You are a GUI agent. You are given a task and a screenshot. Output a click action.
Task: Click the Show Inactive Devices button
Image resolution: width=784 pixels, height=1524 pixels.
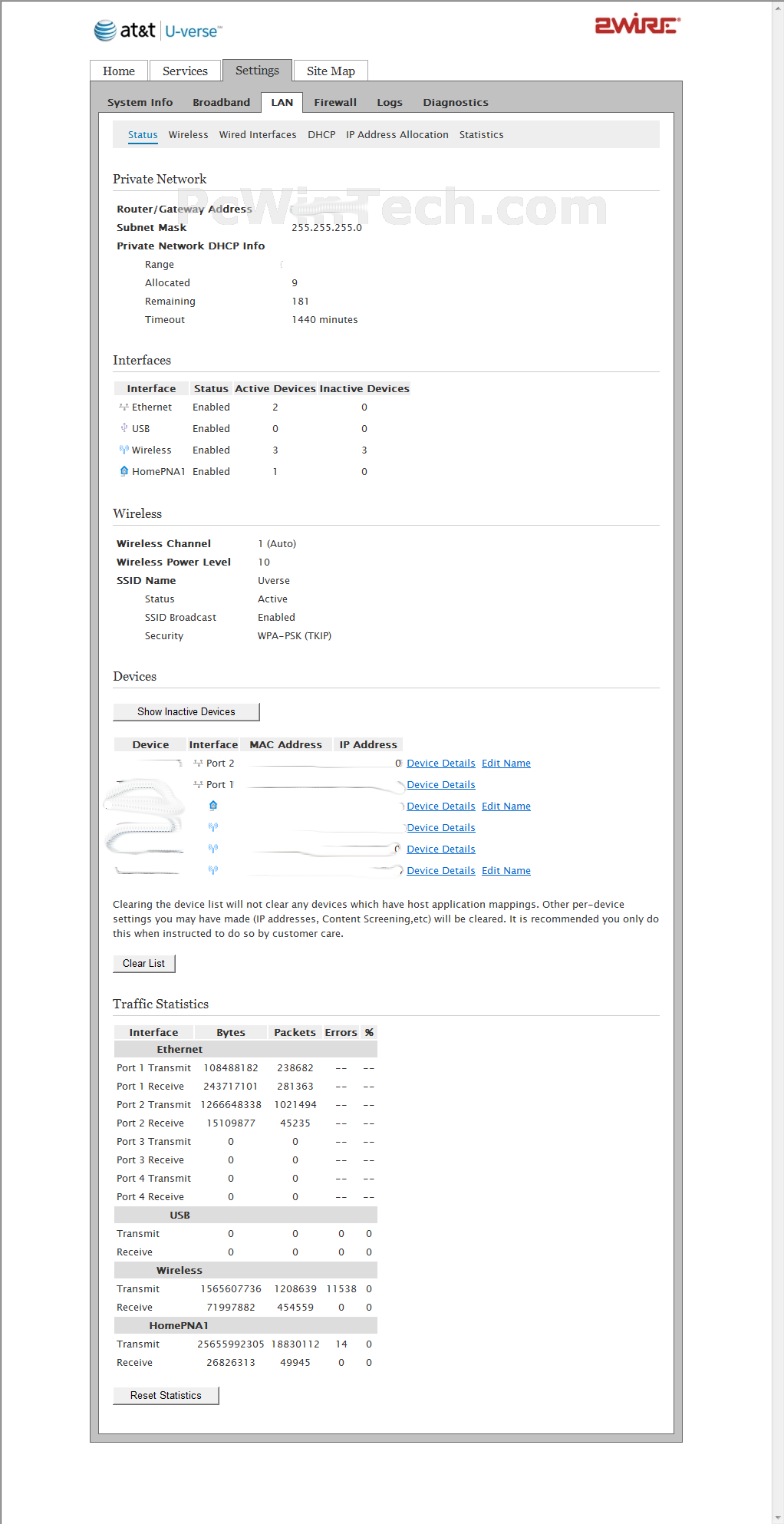[x=186, y=711]
